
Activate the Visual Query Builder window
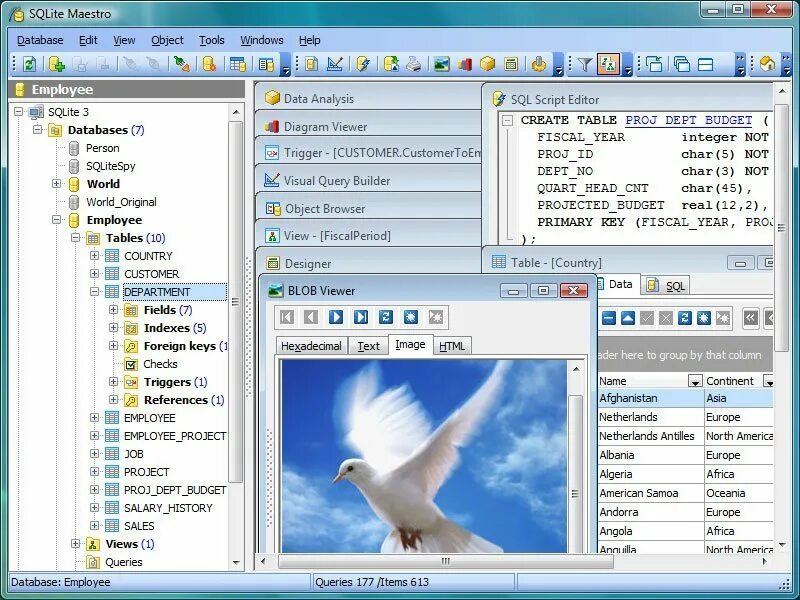tap(337, 181)
